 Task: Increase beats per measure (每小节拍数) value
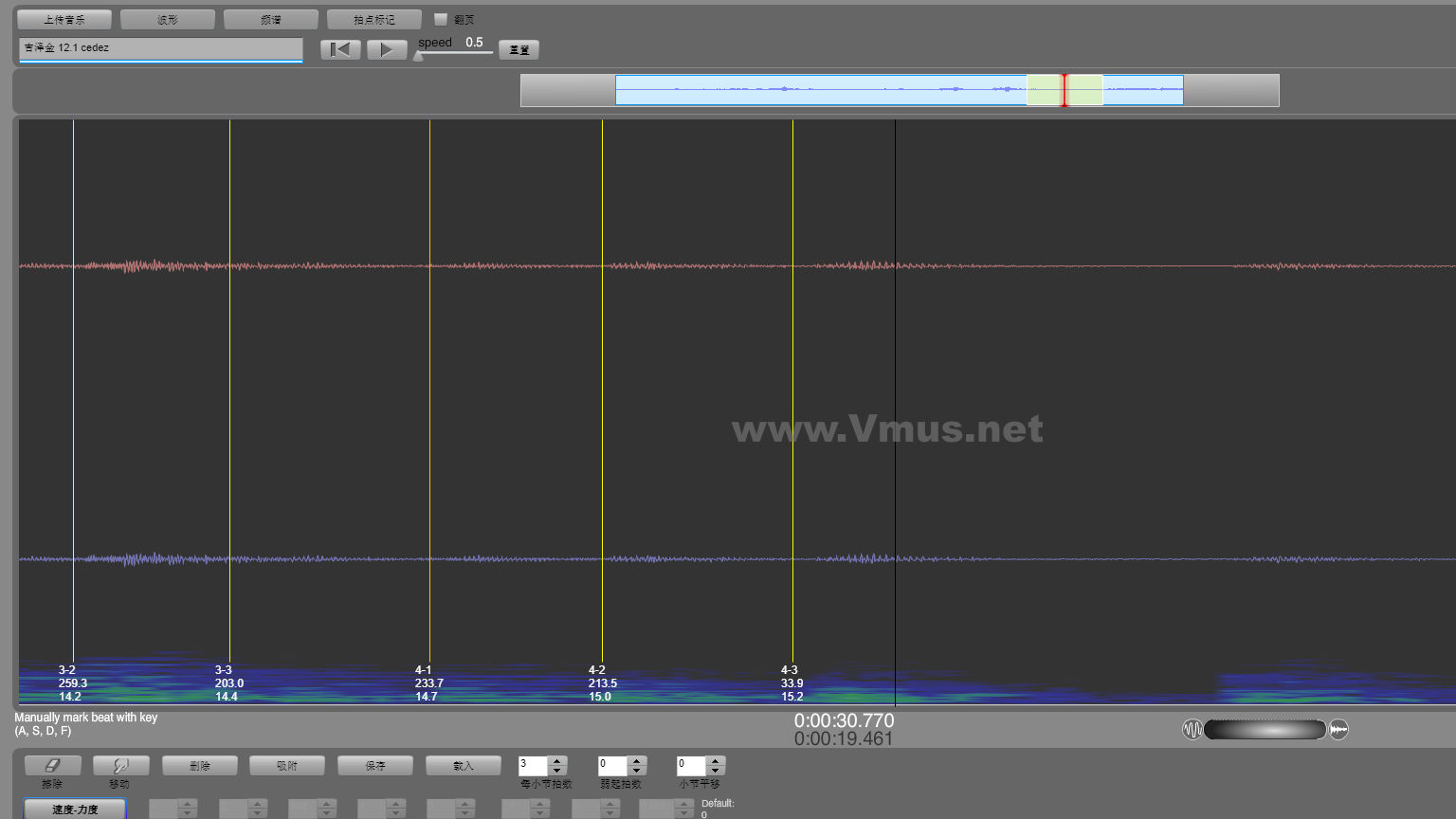557,760
